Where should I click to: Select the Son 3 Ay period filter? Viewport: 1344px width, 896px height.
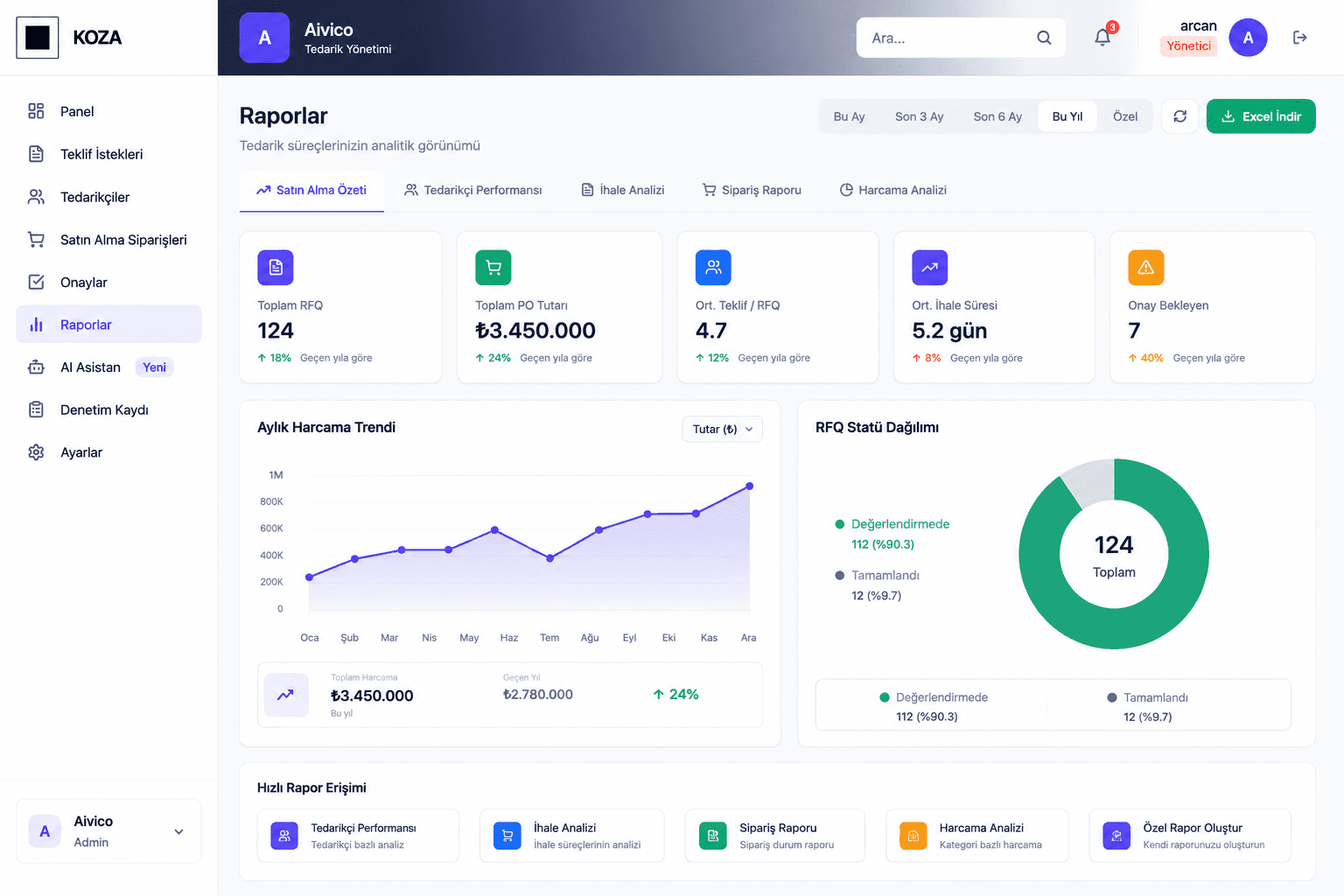(x=919, y=116)
